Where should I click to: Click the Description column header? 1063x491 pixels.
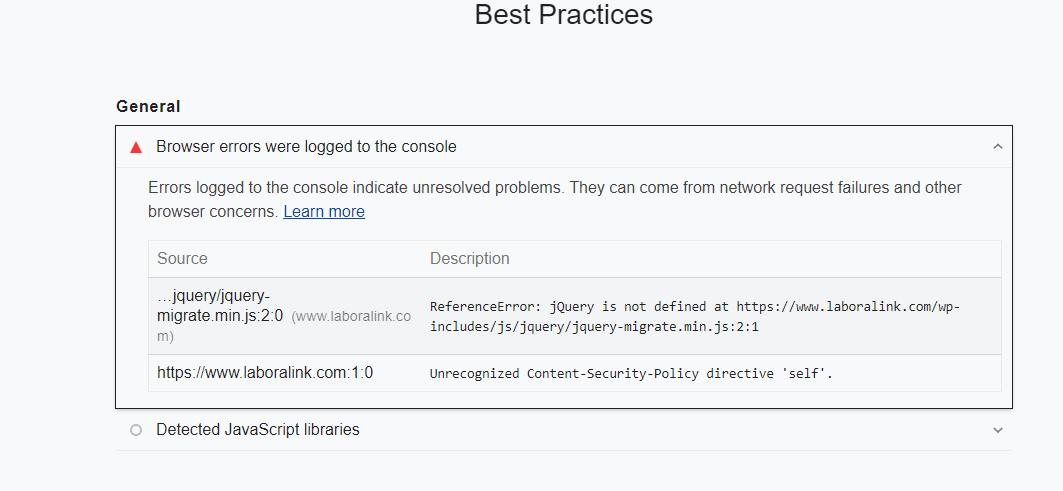pos(469,258)
